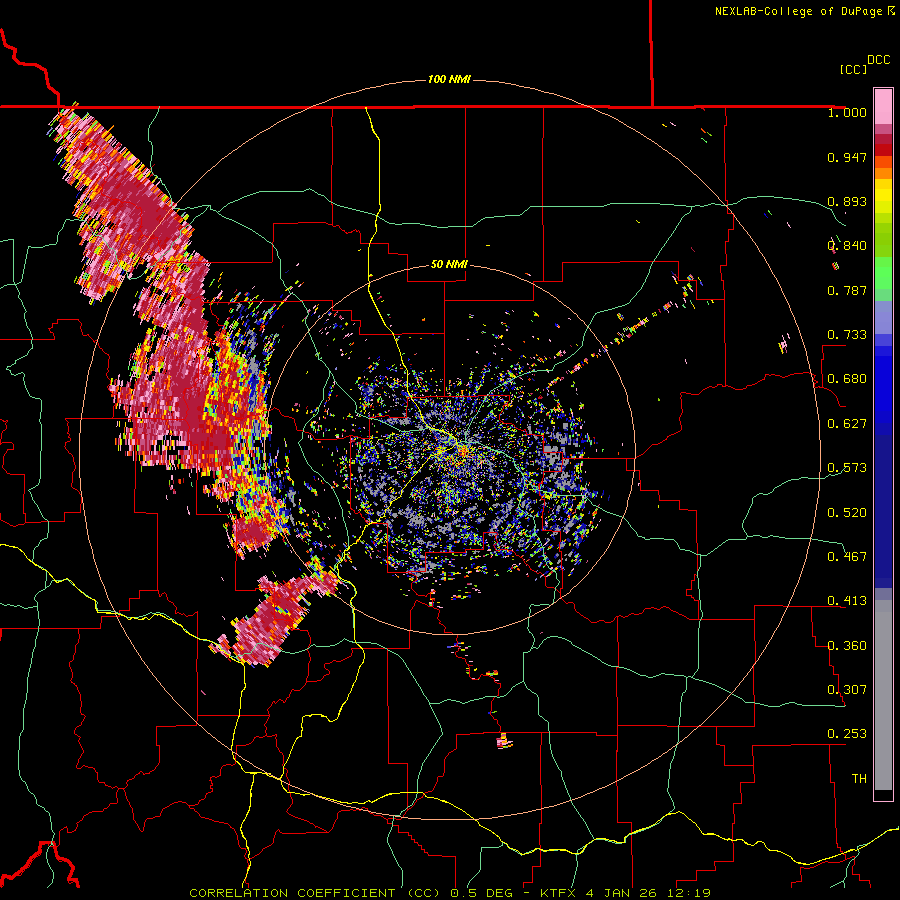Select the 0.680 scale value

[x=847, y=379]
